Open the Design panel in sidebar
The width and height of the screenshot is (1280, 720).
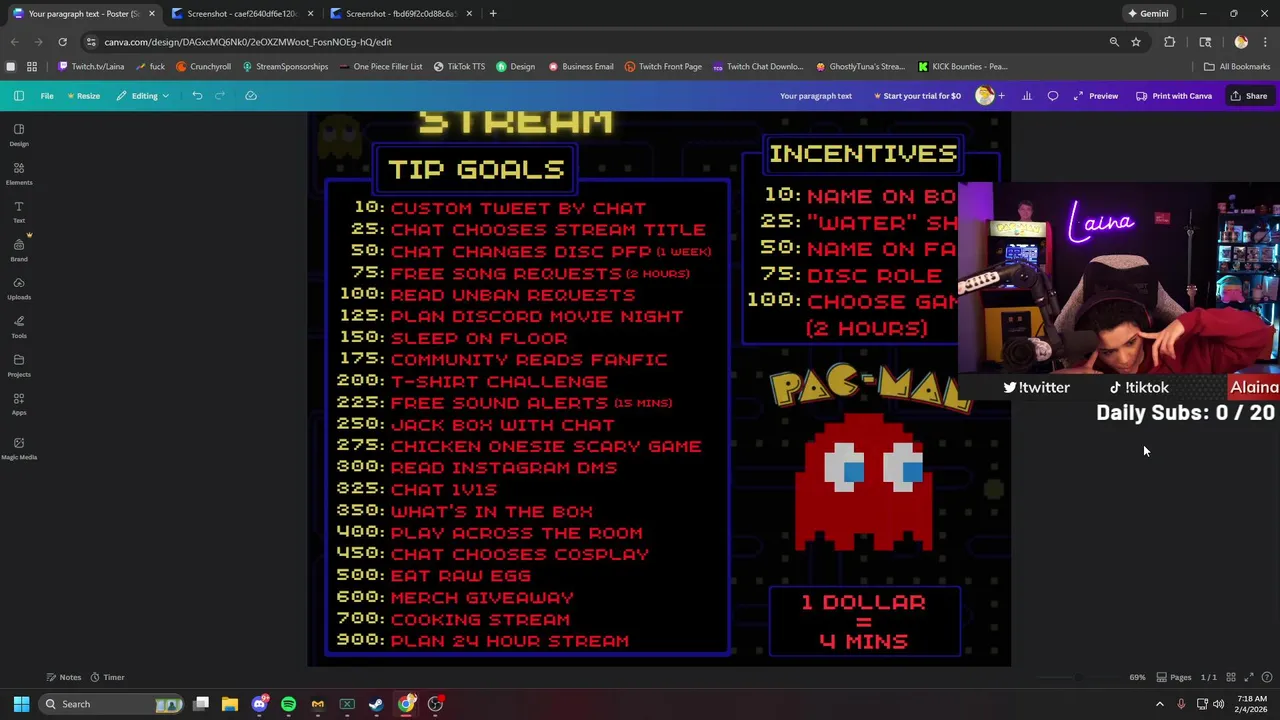tap(19, 135)
